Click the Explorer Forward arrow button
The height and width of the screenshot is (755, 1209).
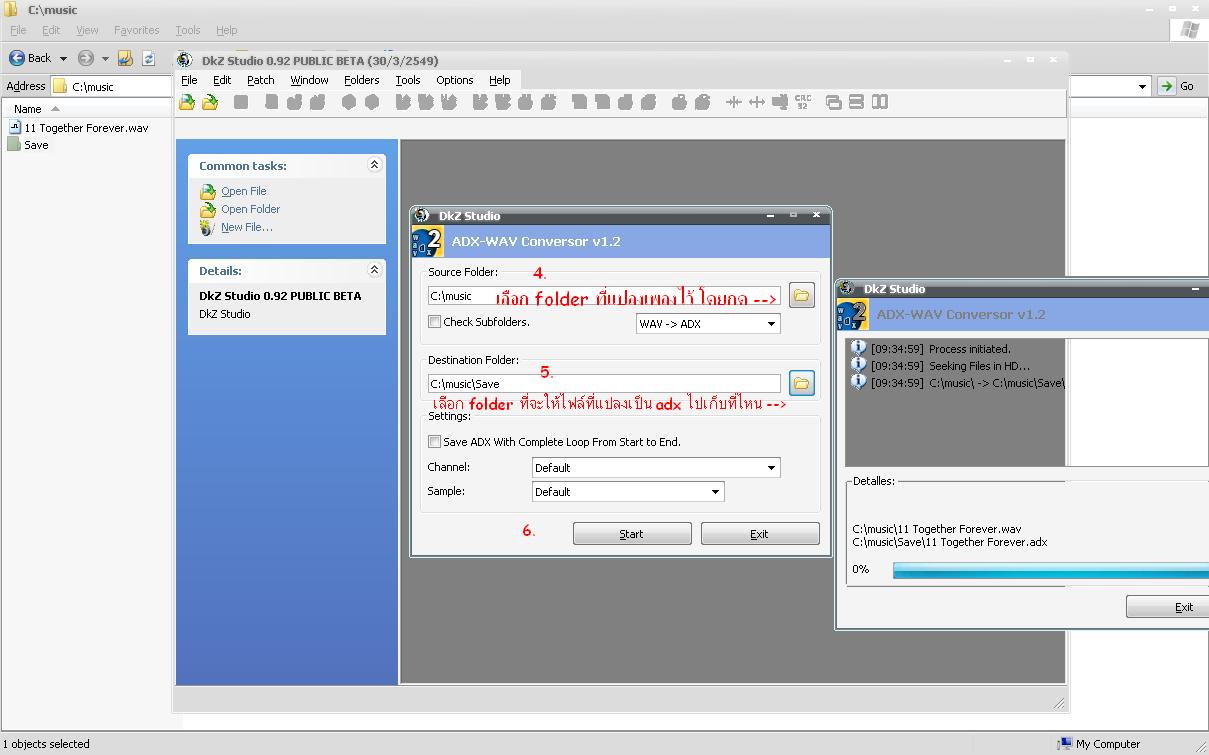(x=86, y=58)
